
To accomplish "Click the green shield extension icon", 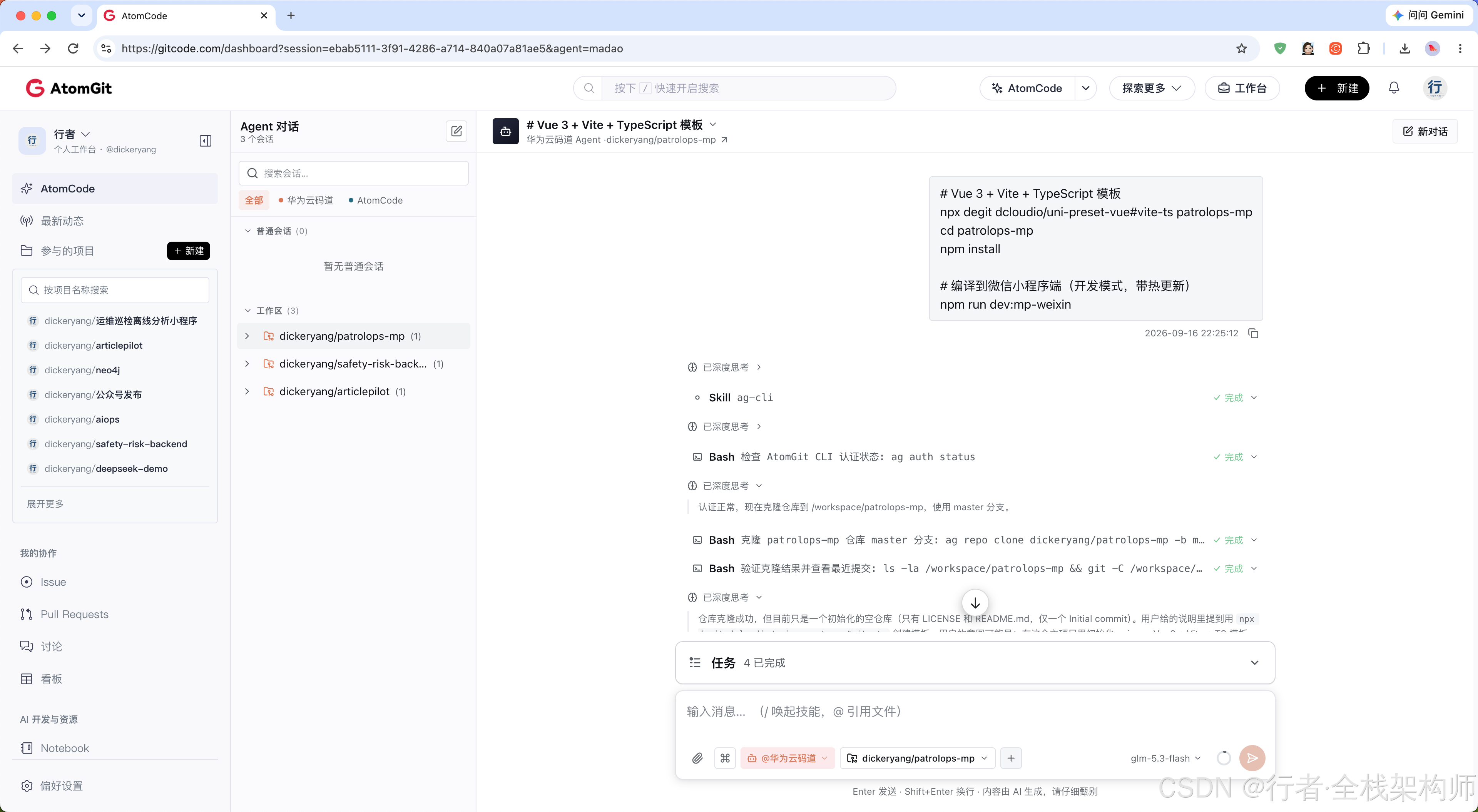I will point(1279,49).
